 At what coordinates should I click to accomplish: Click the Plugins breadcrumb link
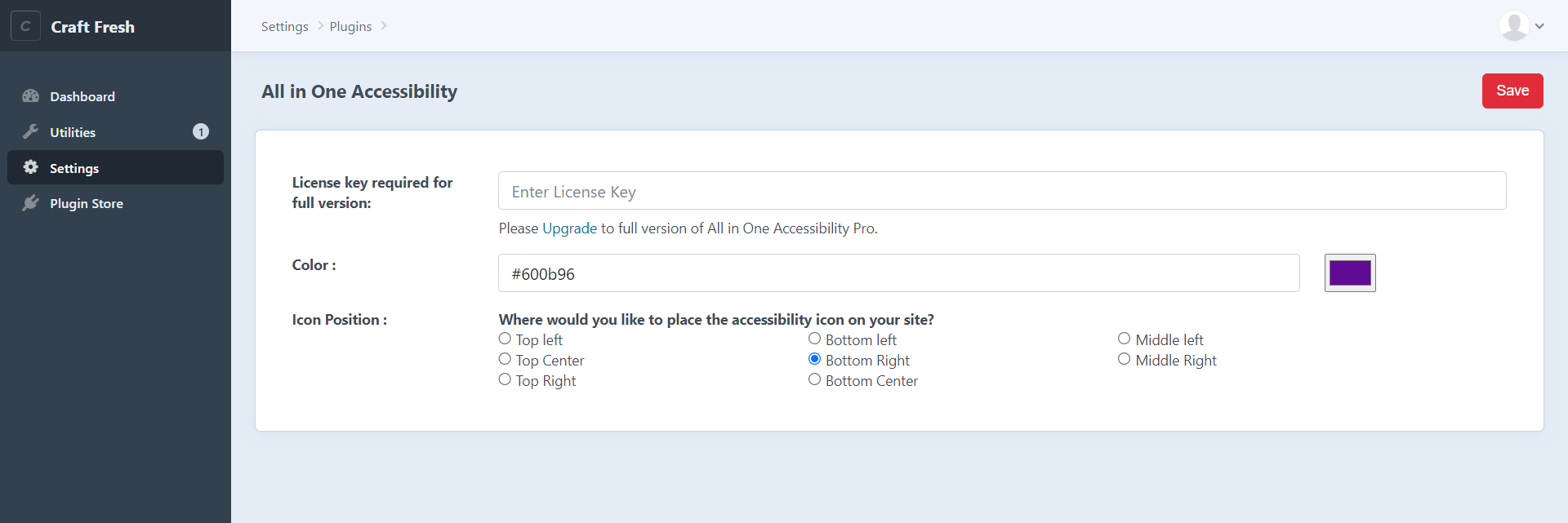[x=350, y=26]
